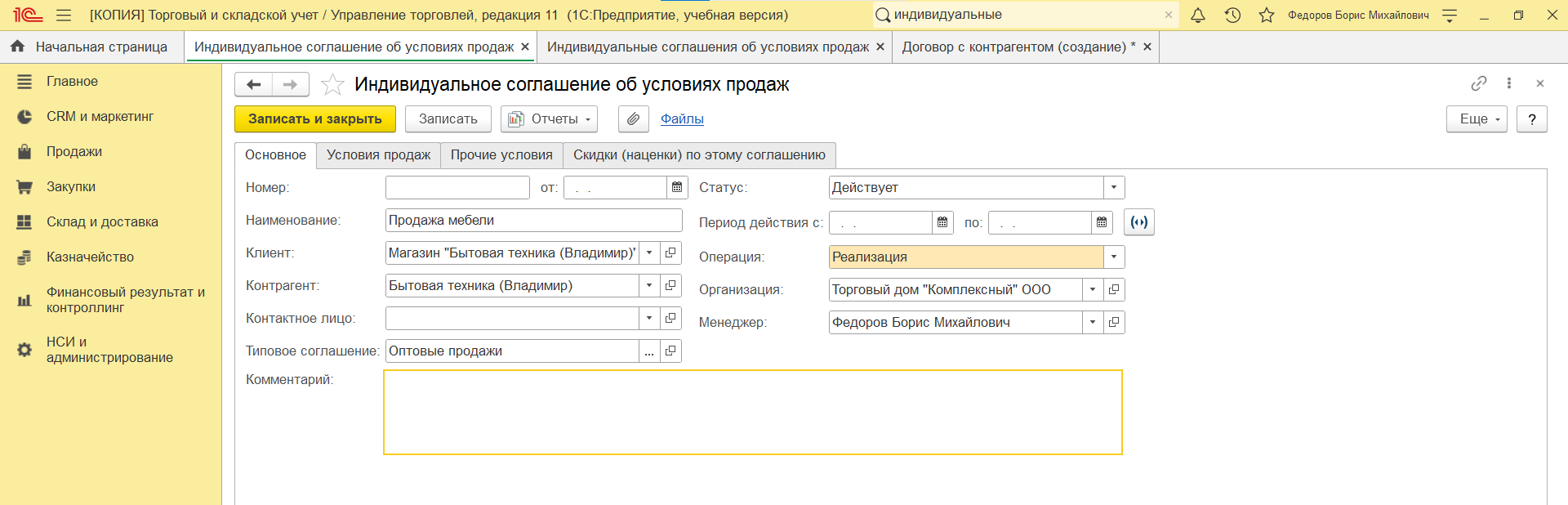Open the Типовое соглашение record icon
1568x505 pixels.
pyautogui.click(x=670, y=351)
